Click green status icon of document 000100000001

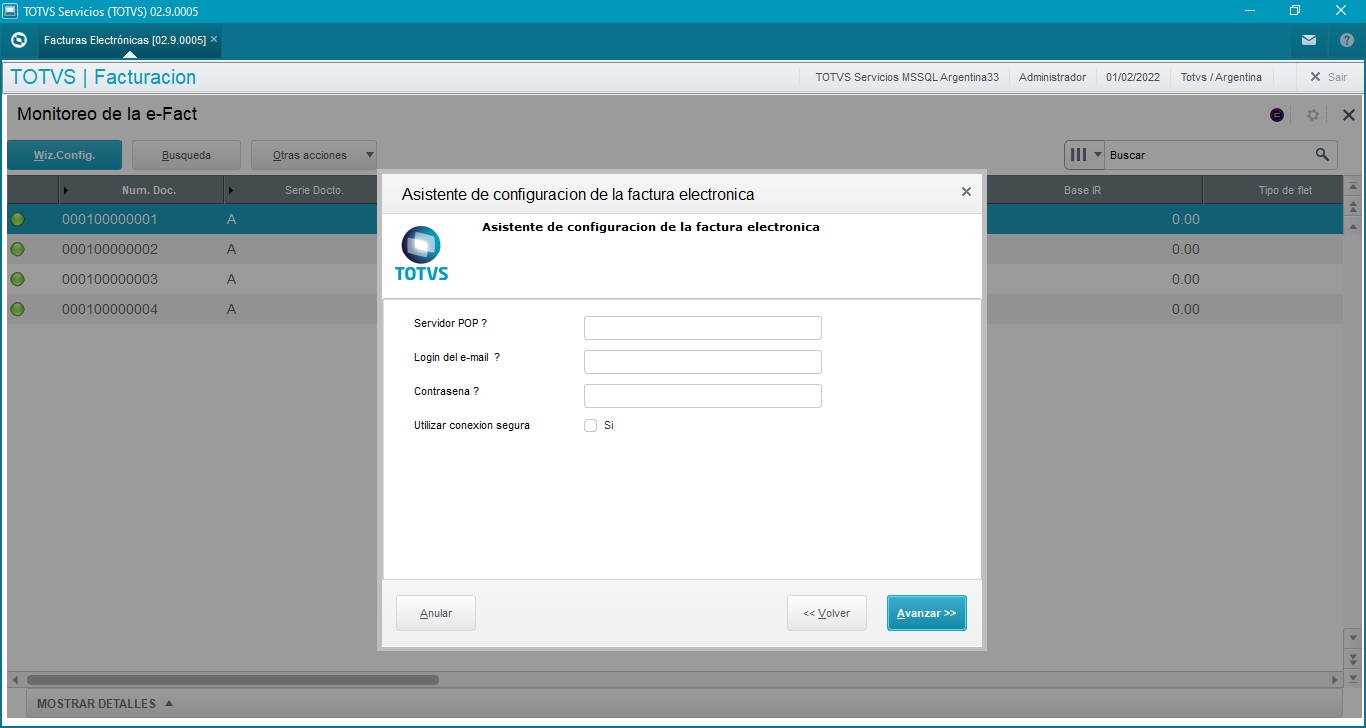[17, 219]
